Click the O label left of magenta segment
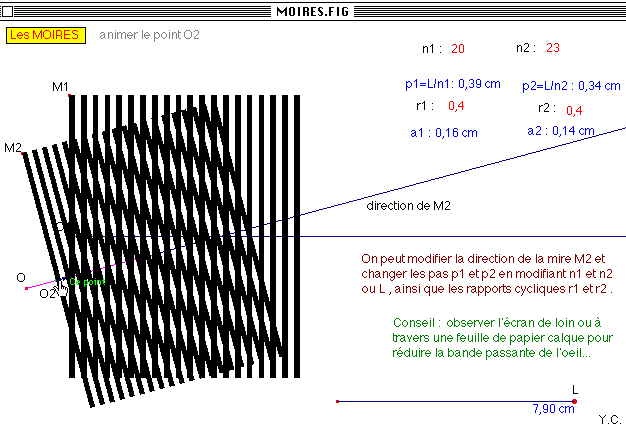The image size is (626, 427). [21, 277]
